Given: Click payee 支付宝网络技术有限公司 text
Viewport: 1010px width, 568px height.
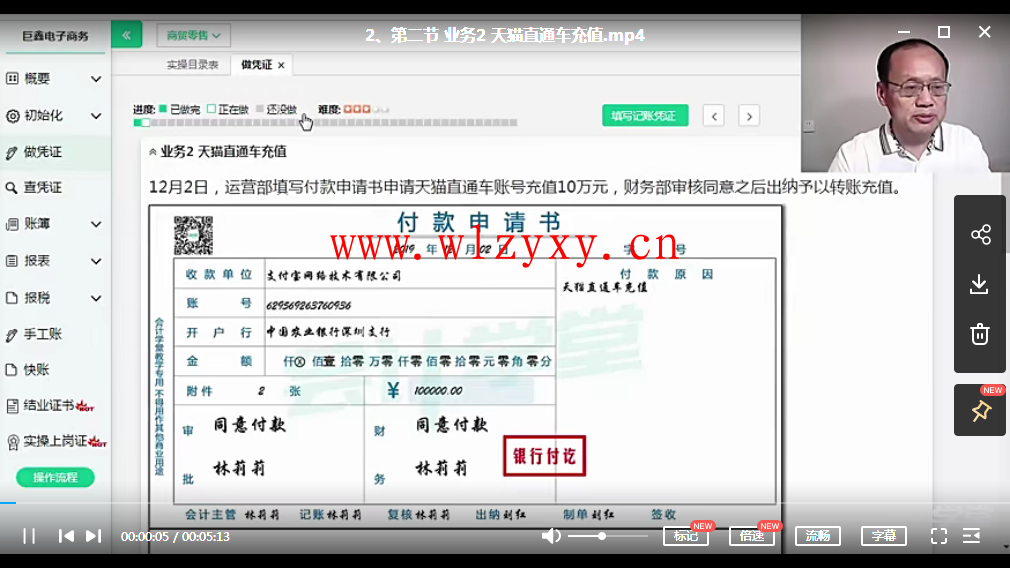Looking at the screenshot, I should pos(334,276).
